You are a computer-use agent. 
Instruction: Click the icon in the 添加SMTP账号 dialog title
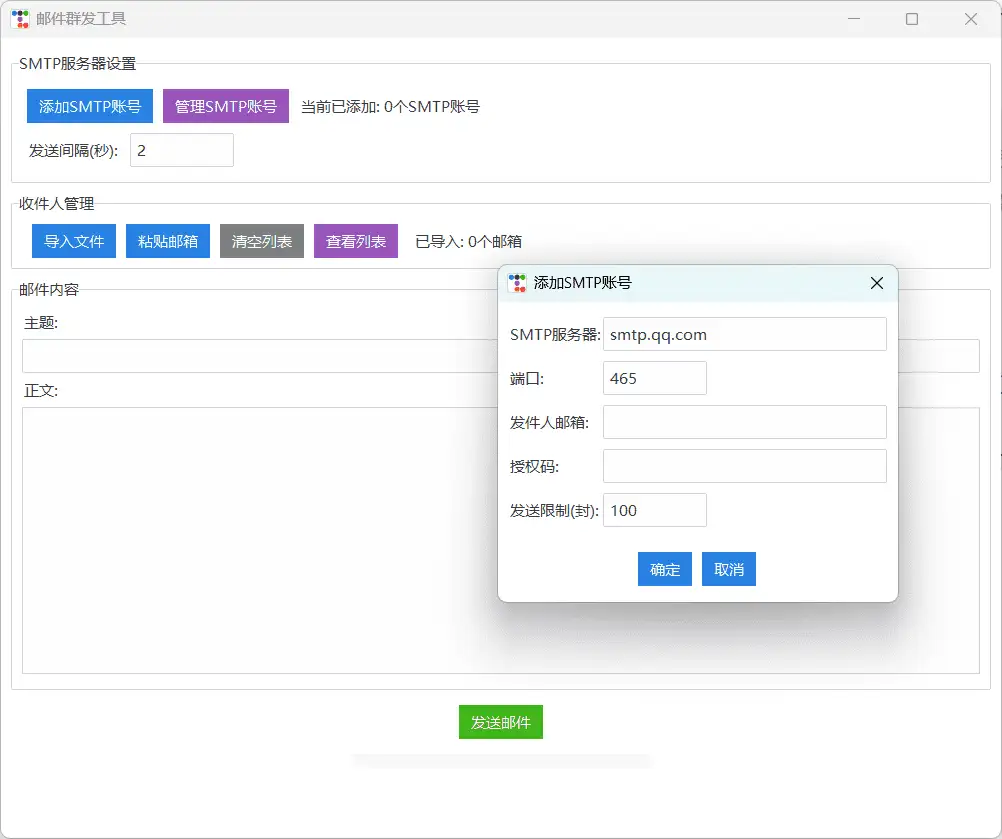click(517, 283)
